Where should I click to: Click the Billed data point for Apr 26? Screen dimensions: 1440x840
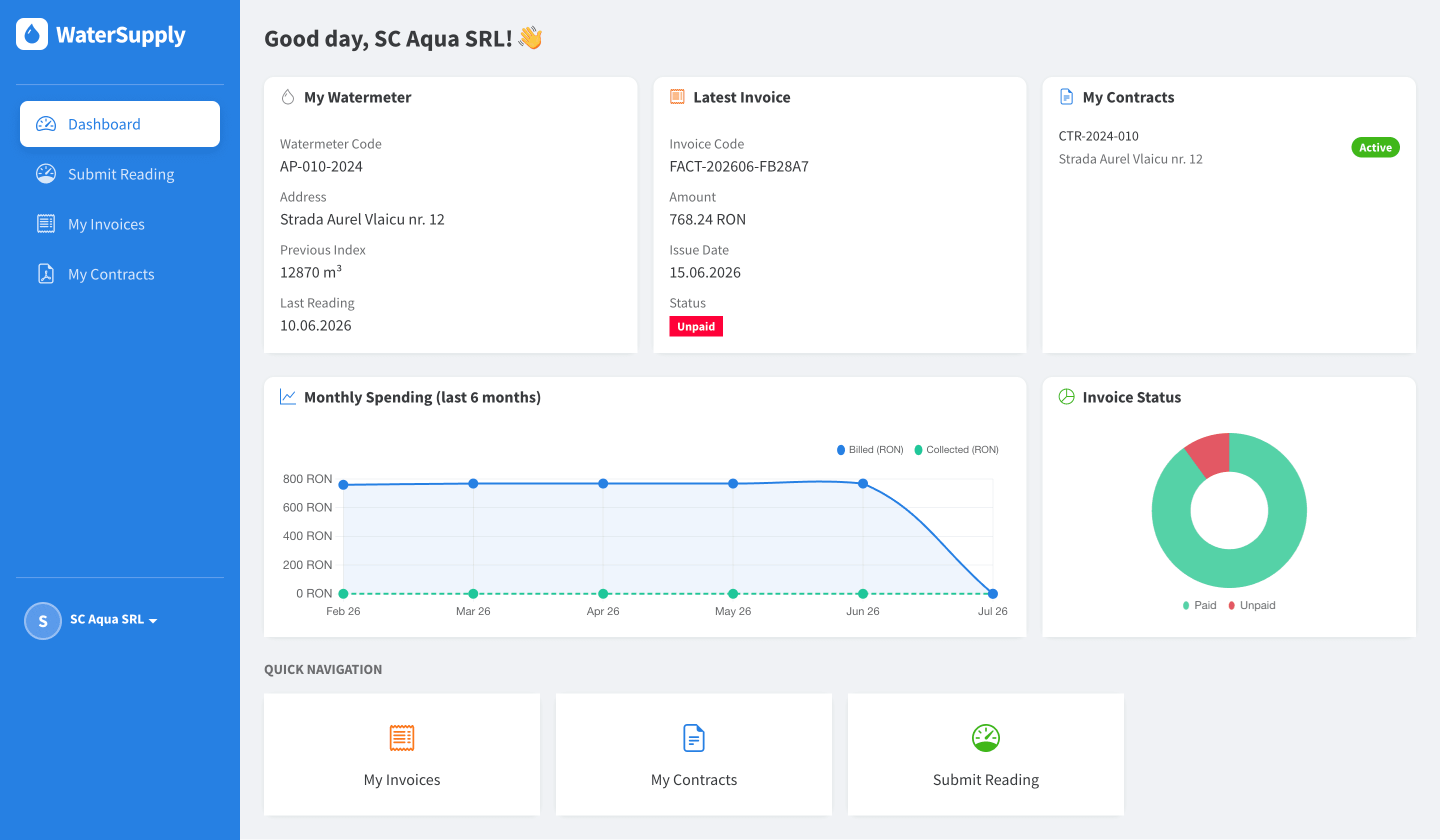603,483
